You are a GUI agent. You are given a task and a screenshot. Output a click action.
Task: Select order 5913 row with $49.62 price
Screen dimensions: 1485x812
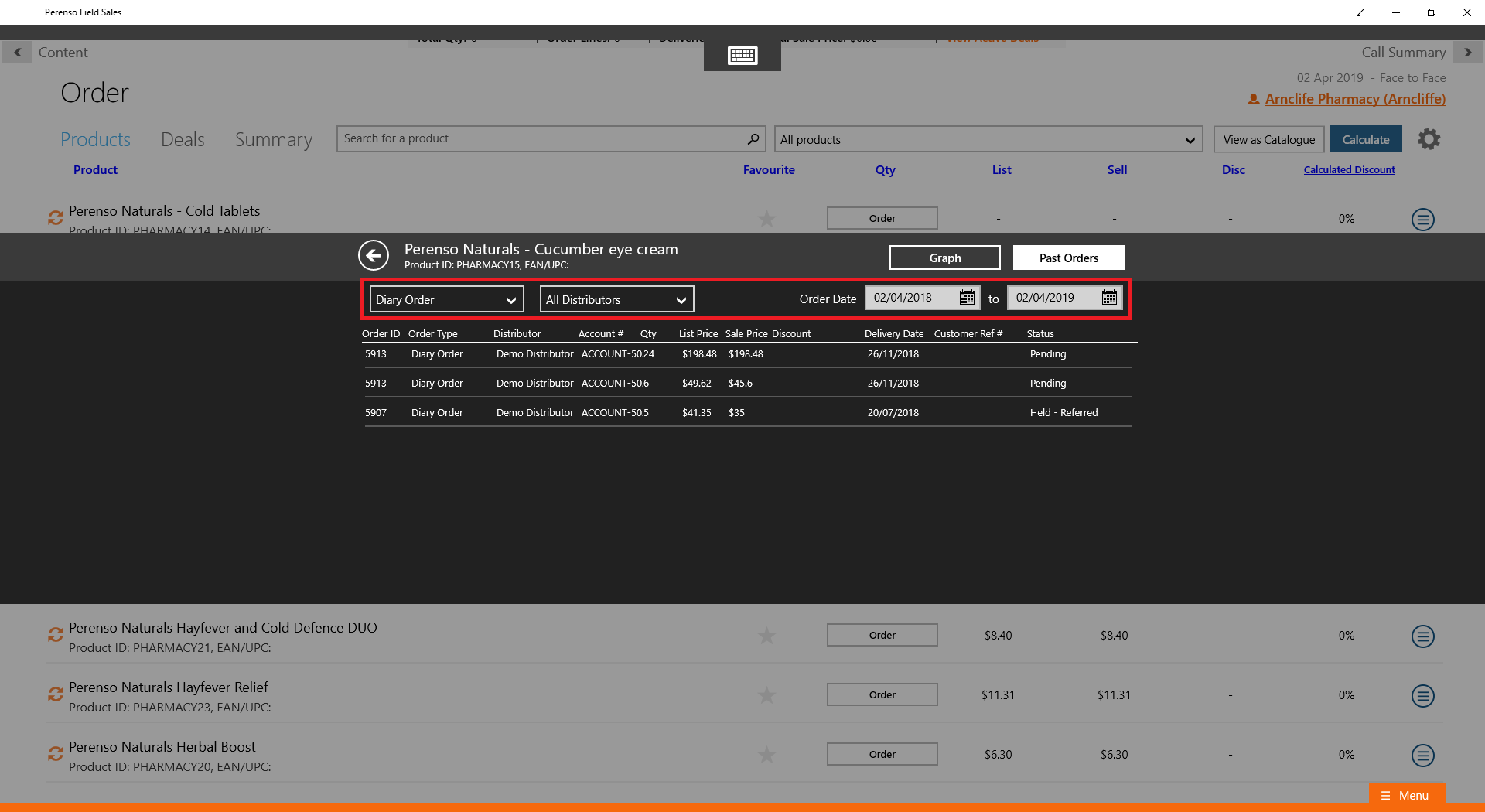click(748, 383)
